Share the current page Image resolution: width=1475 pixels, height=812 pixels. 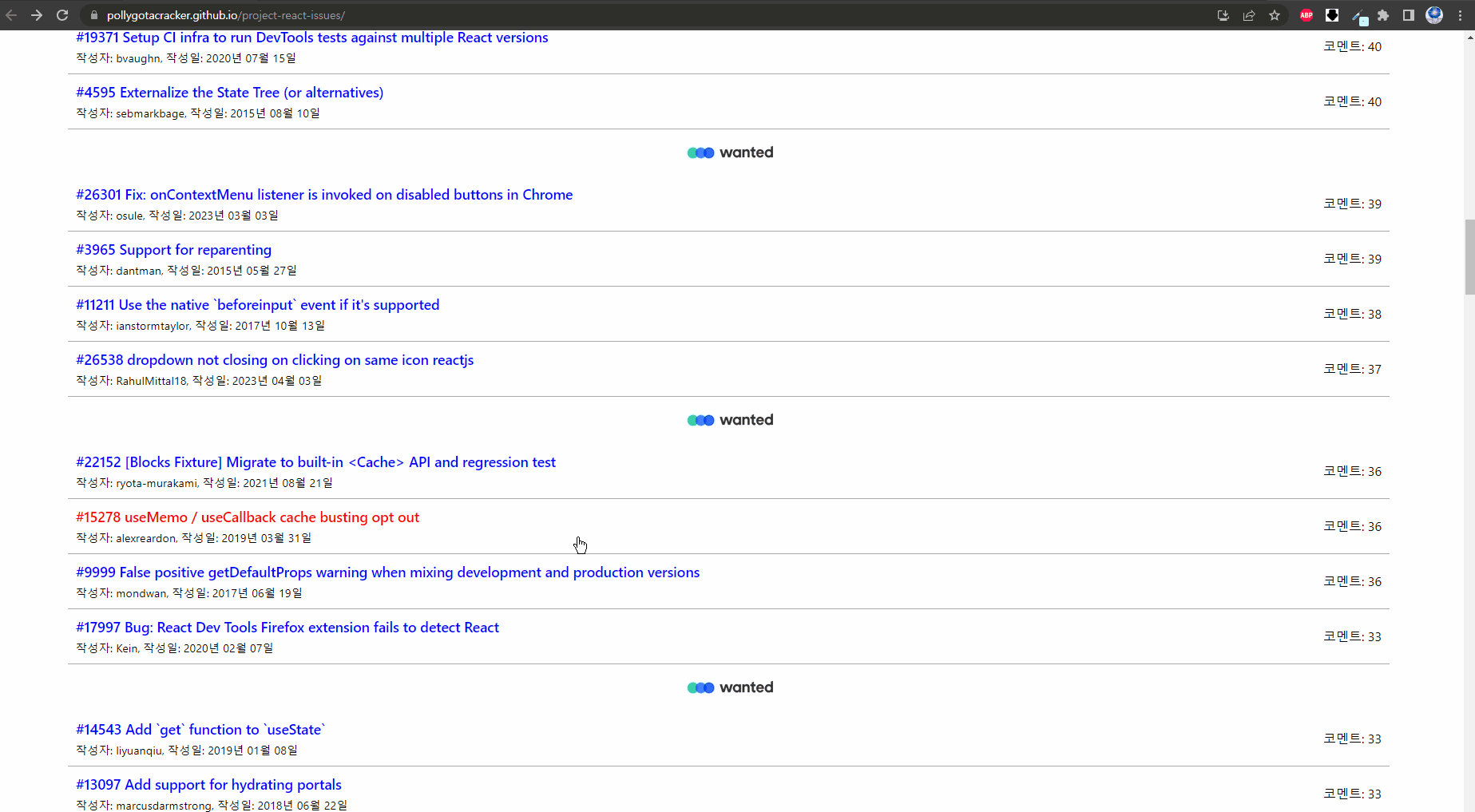(x=1249, y=15)
